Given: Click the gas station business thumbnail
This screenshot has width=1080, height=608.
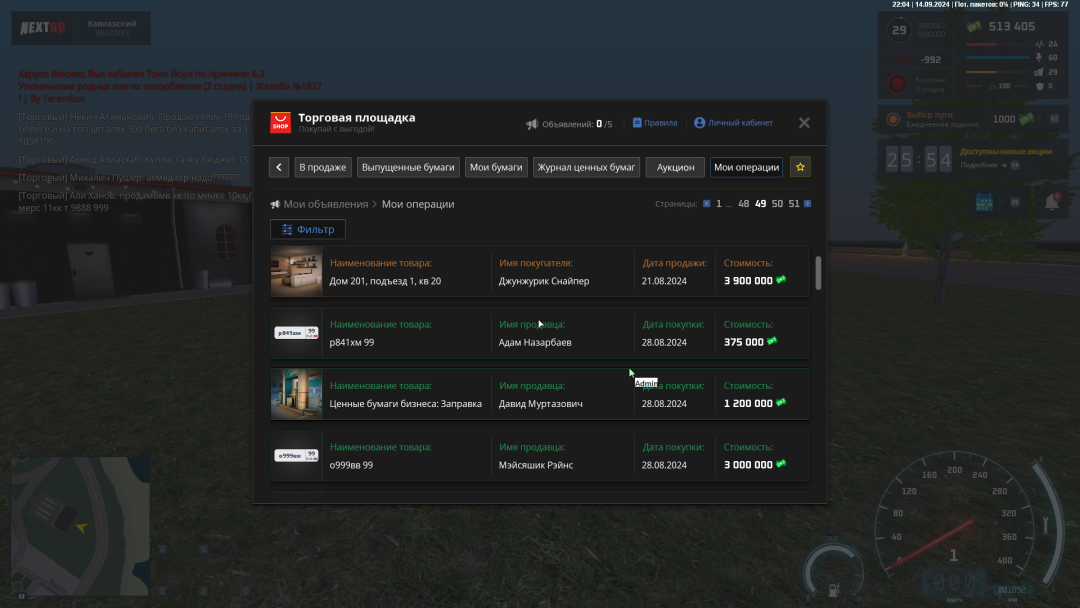Looking at the screenshot, I should pos(296,394).
